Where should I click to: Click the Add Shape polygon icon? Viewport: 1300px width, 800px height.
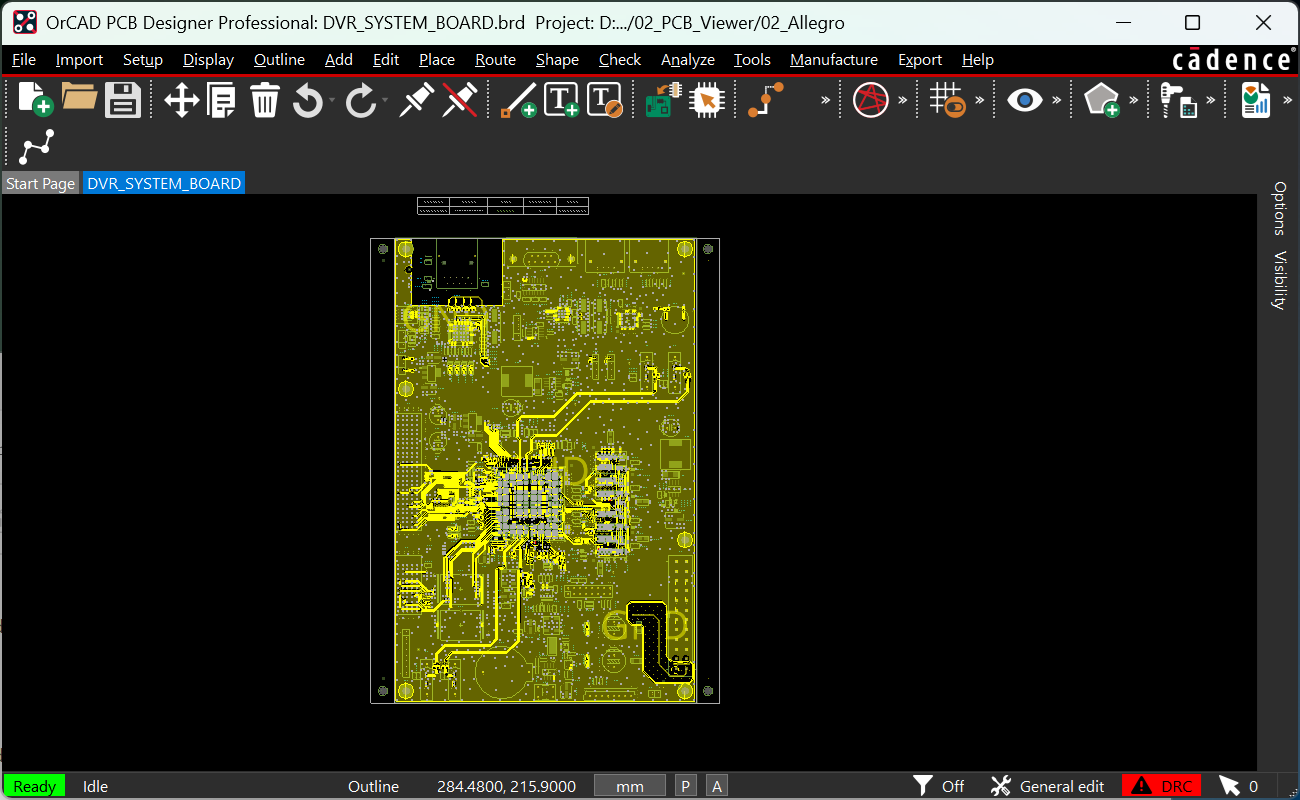click(x=1101, y=100)
